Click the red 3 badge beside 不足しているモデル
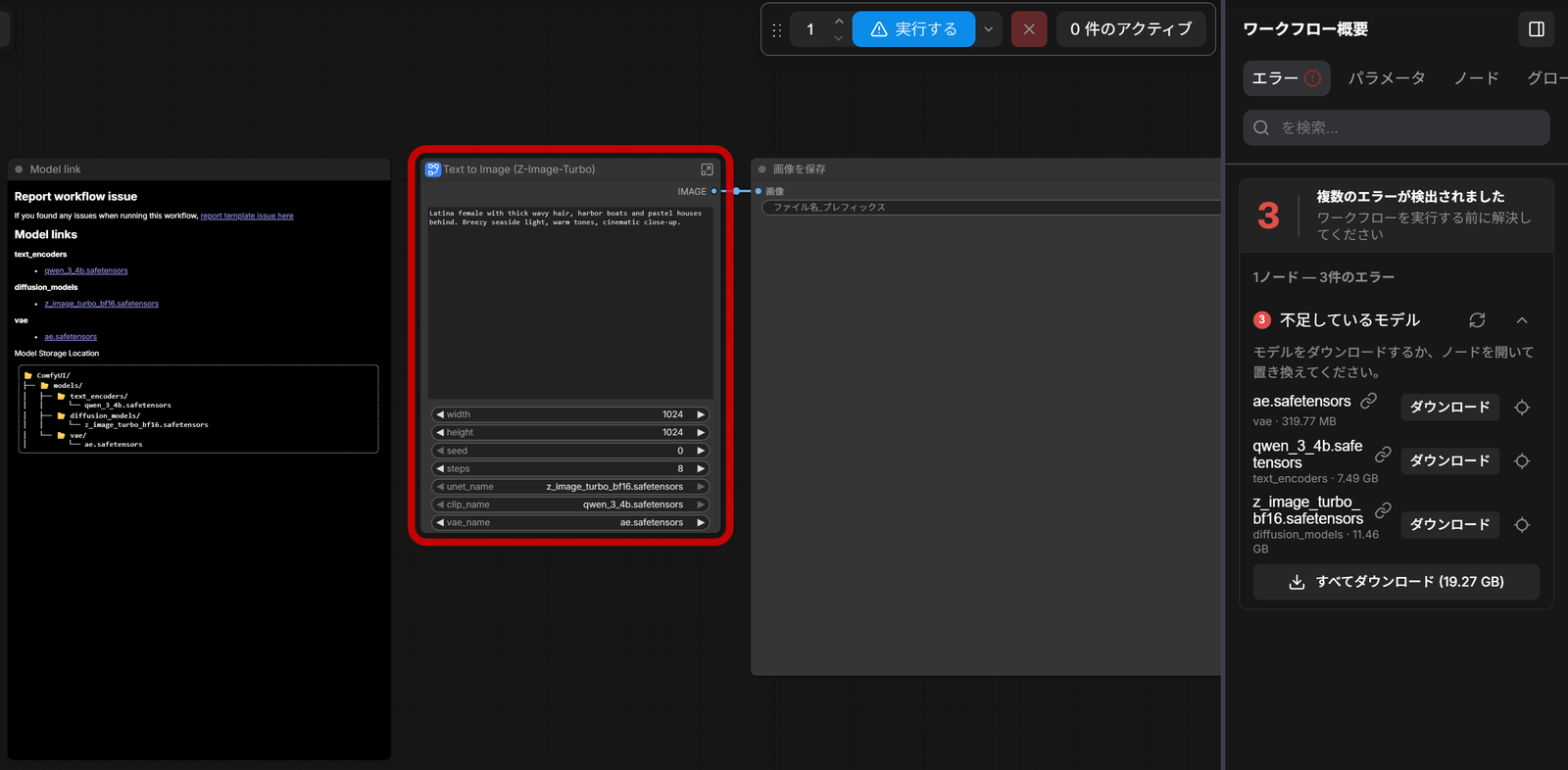Image resolution: width=1568 pixels, height=770 pixels. point(1262,319)
